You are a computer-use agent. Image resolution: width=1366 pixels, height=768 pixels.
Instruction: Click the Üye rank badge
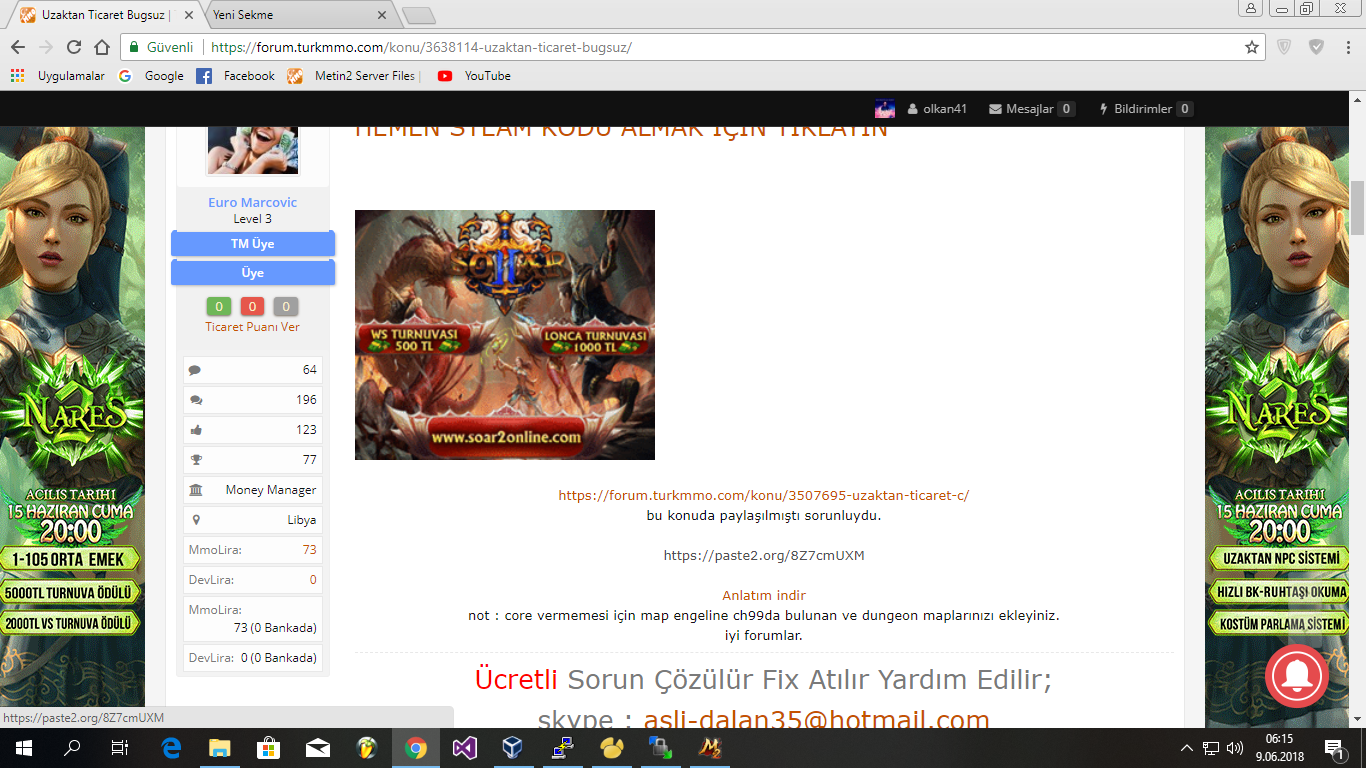(x=253, y=273)
